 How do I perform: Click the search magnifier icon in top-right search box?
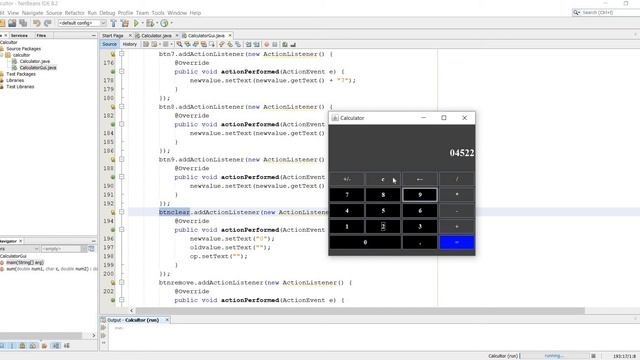tap(576, 13)
